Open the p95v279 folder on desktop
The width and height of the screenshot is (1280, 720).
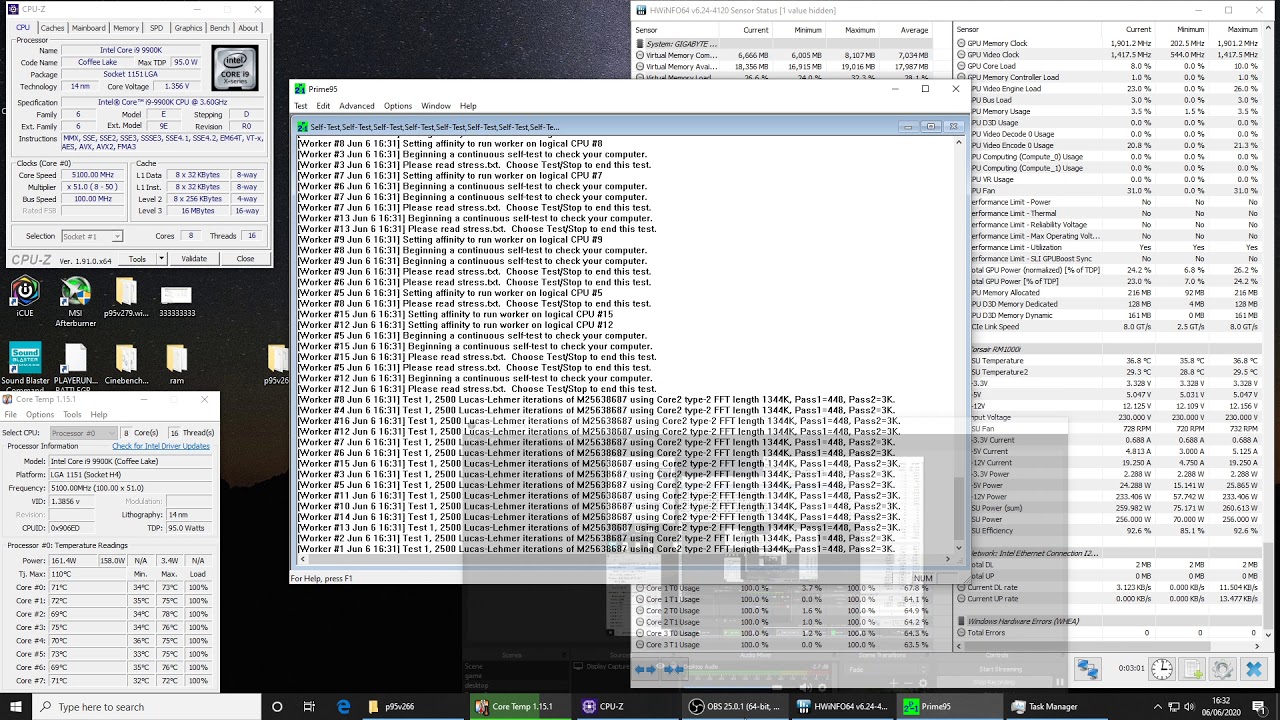126,297
